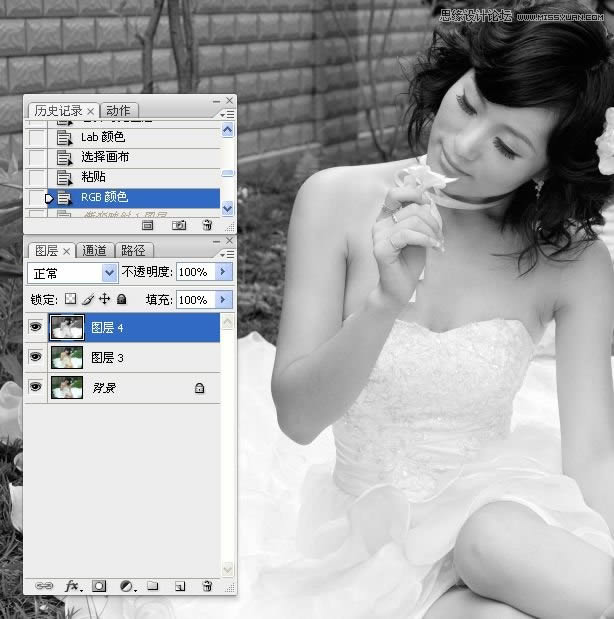
Task: Hide 图层 4 layer visibility eye
Action: [x=36, y=327]
